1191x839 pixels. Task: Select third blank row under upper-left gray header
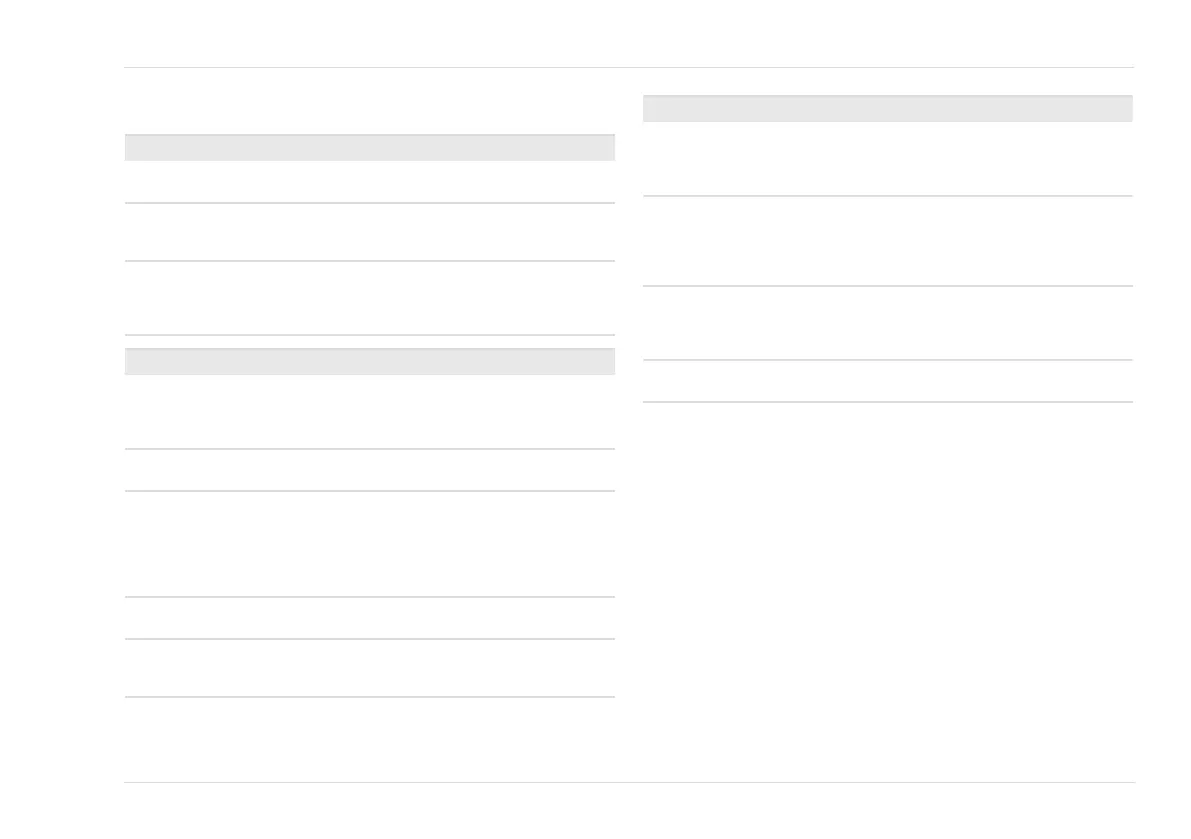click(x=369, y=298)
